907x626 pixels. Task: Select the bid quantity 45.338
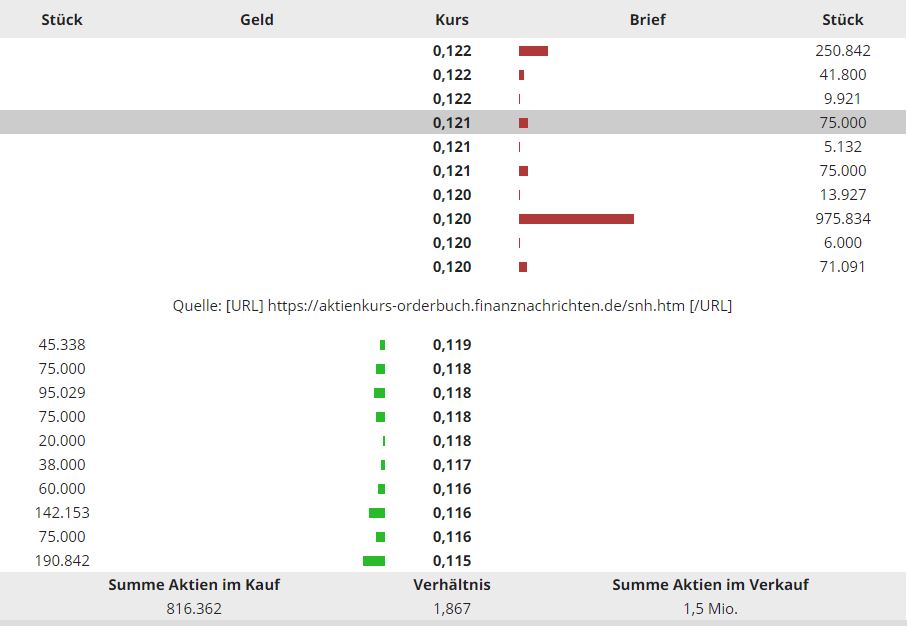[62, 345]
